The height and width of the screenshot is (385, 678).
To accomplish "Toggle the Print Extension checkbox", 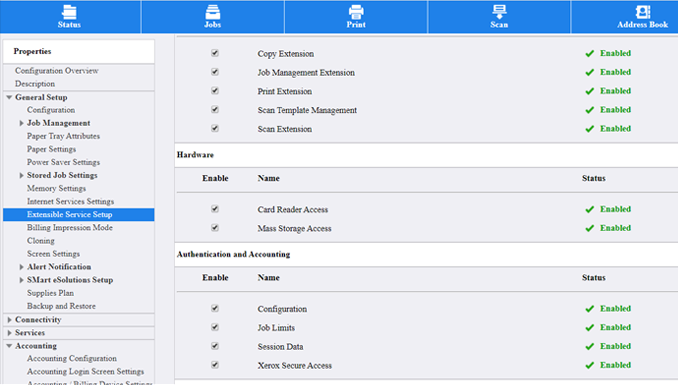I will point(215,90).
